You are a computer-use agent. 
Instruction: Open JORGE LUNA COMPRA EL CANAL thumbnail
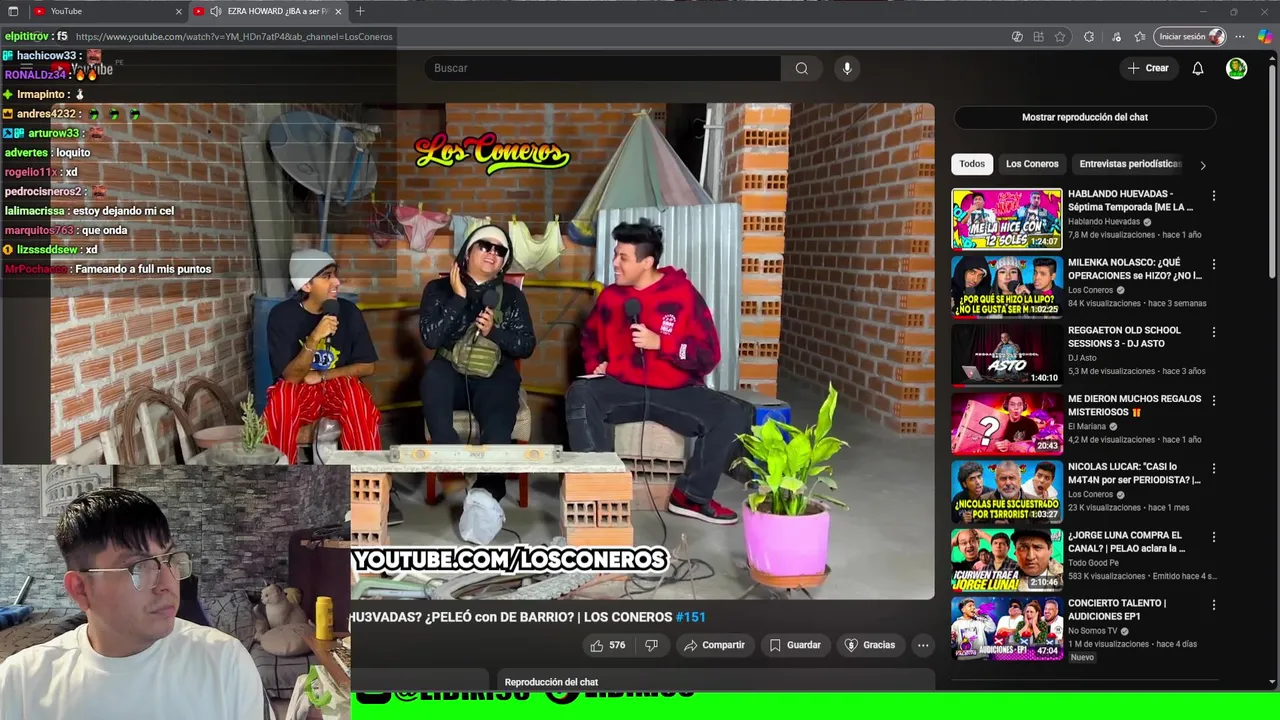point(1007,559)
